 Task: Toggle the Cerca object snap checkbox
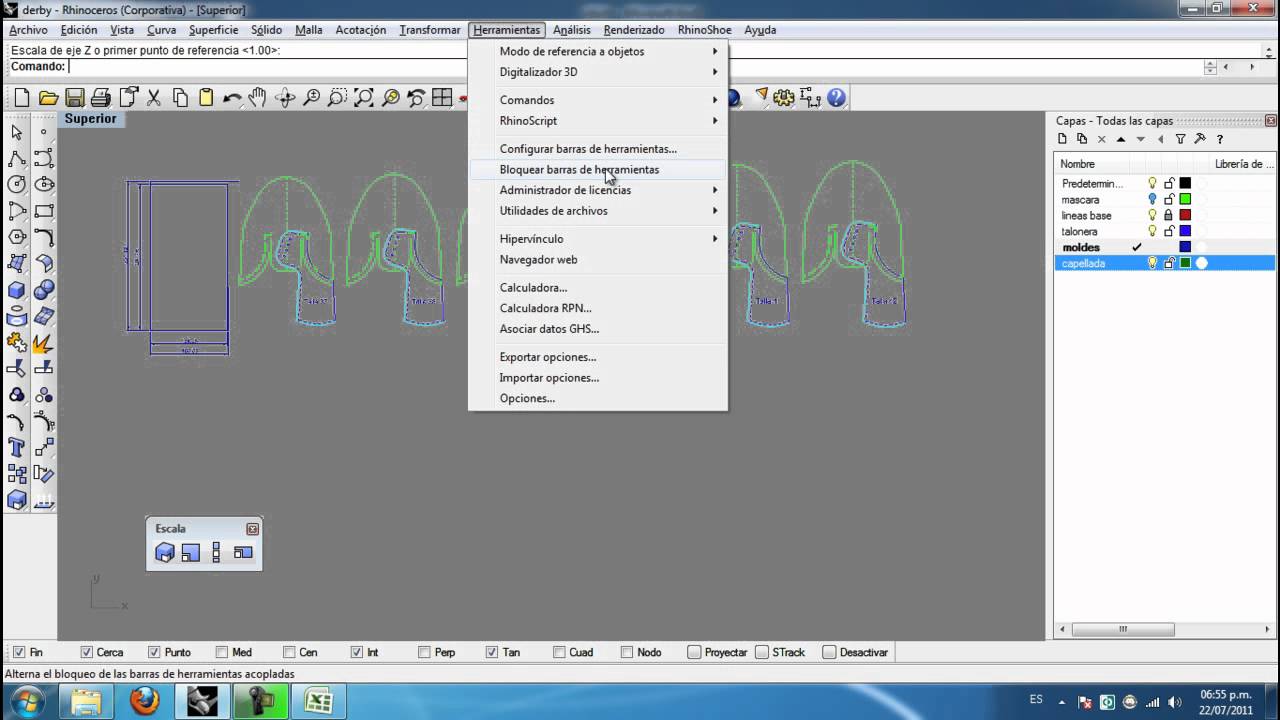click(86, 652)
